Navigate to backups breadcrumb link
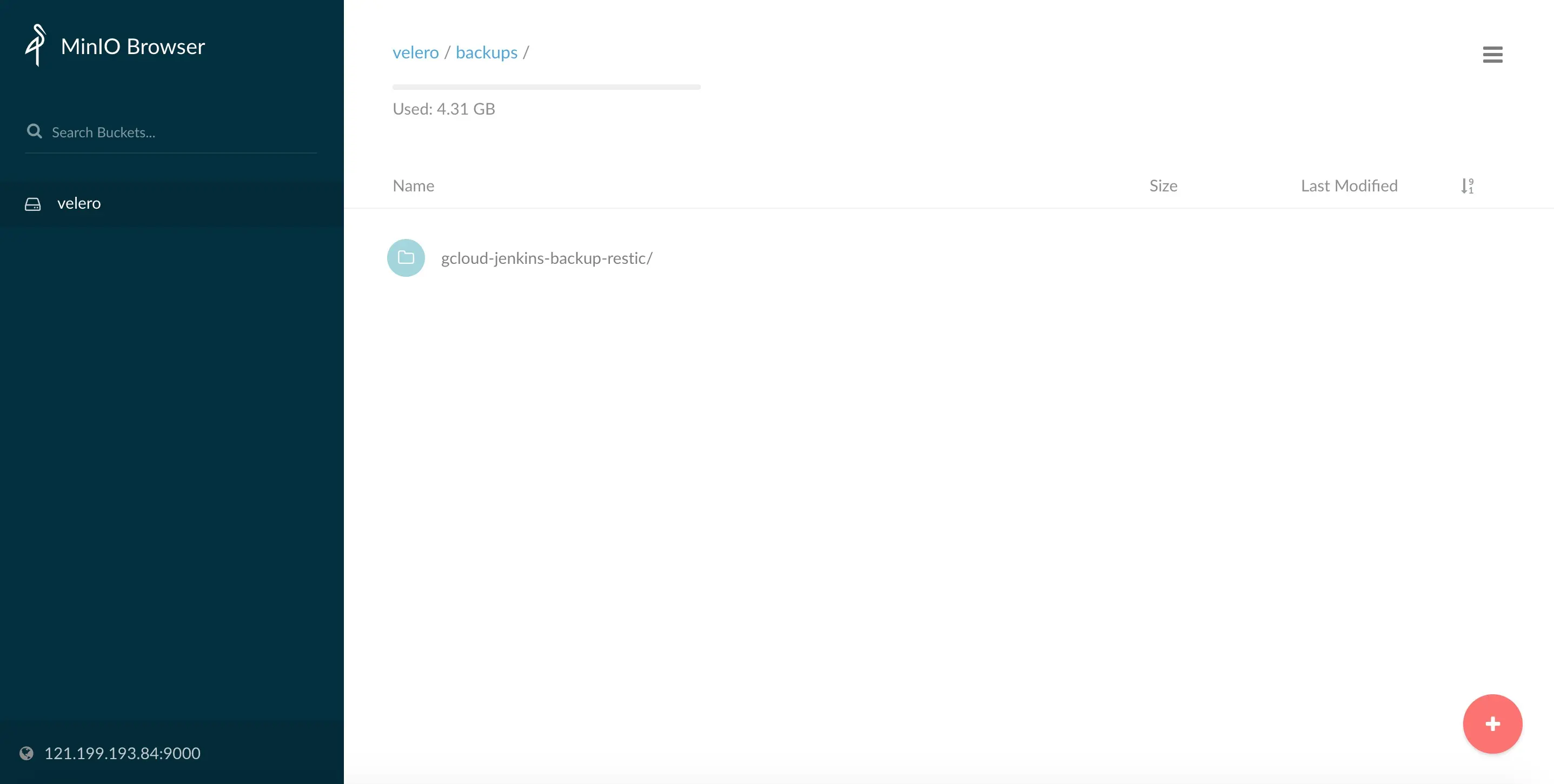1554x784 pixels. tap(486, 53)
